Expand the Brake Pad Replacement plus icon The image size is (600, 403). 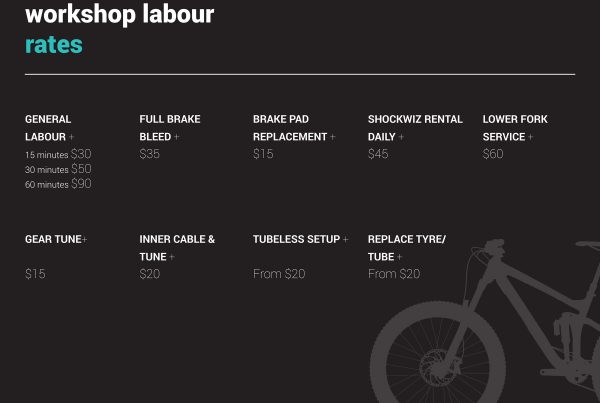333,137
